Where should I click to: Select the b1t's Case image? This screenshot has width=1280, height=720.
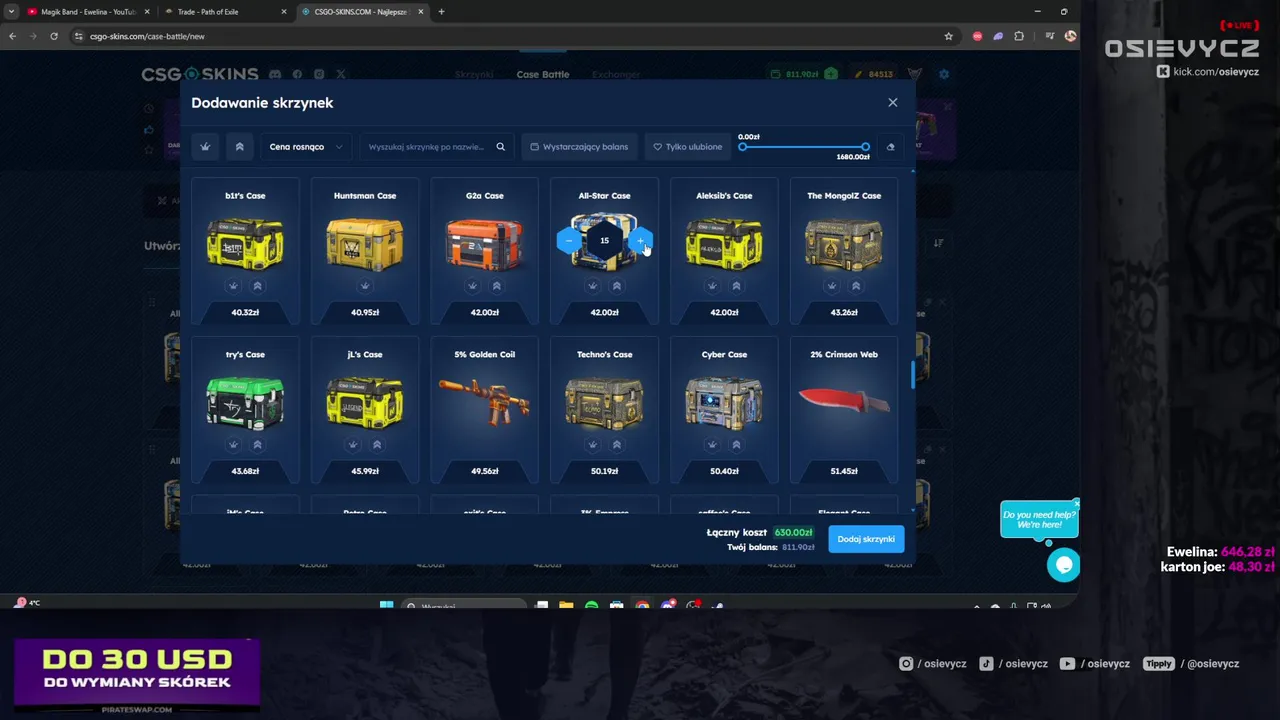pyautogui.click(x=245, y=243)
